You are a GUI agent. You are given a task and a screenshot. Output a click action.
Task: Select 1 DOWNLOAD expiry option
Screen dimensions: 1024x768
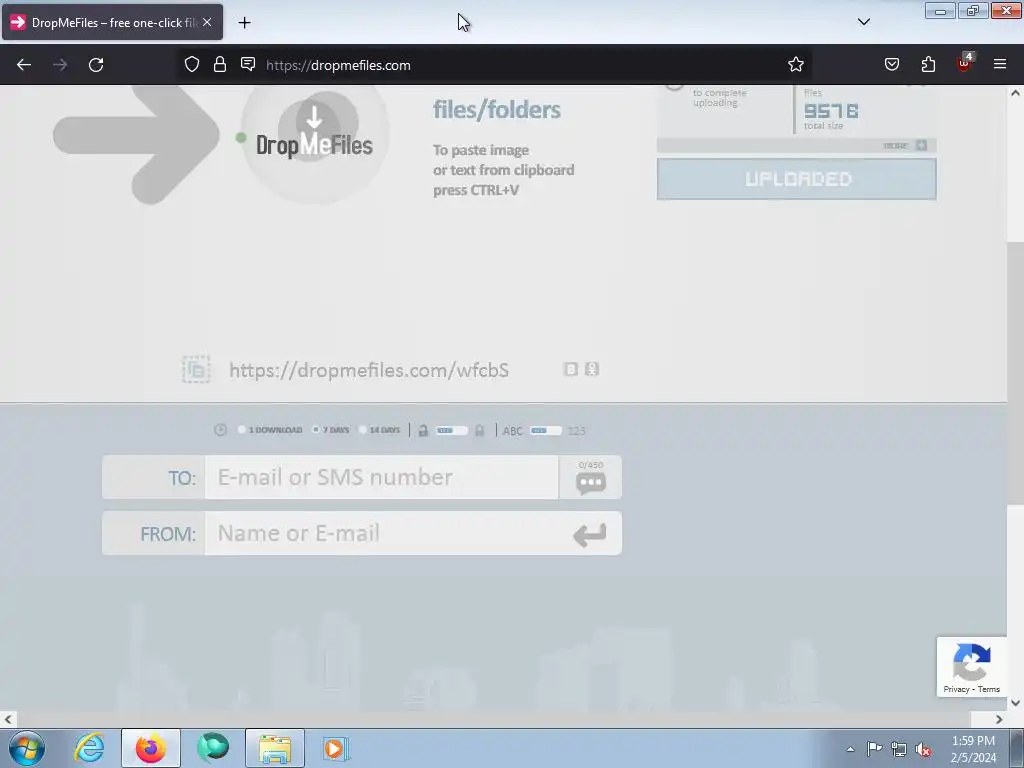click(270, 430)
